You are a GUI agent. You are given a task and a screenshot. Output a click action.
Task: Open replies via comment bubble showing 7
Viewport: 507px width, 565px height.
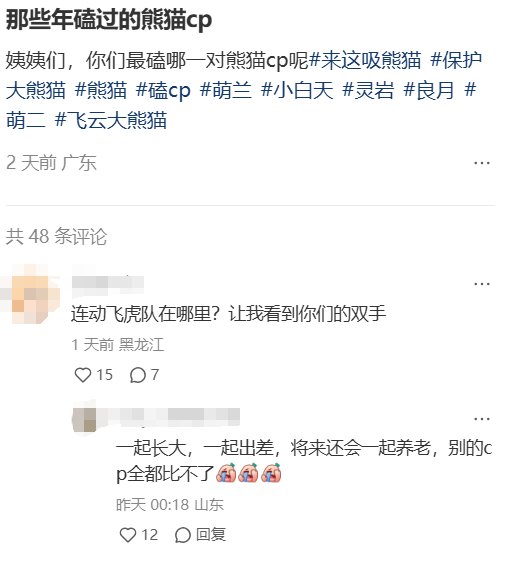coord(137,375)
